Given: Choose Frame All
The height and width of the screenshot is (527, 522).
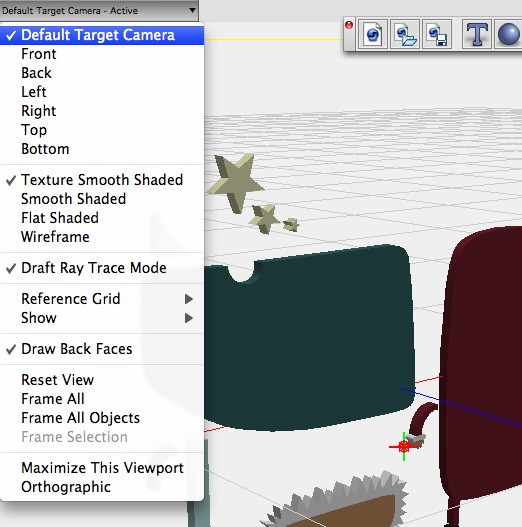Looking at the screenshot, I should click(x=102, y=399).
